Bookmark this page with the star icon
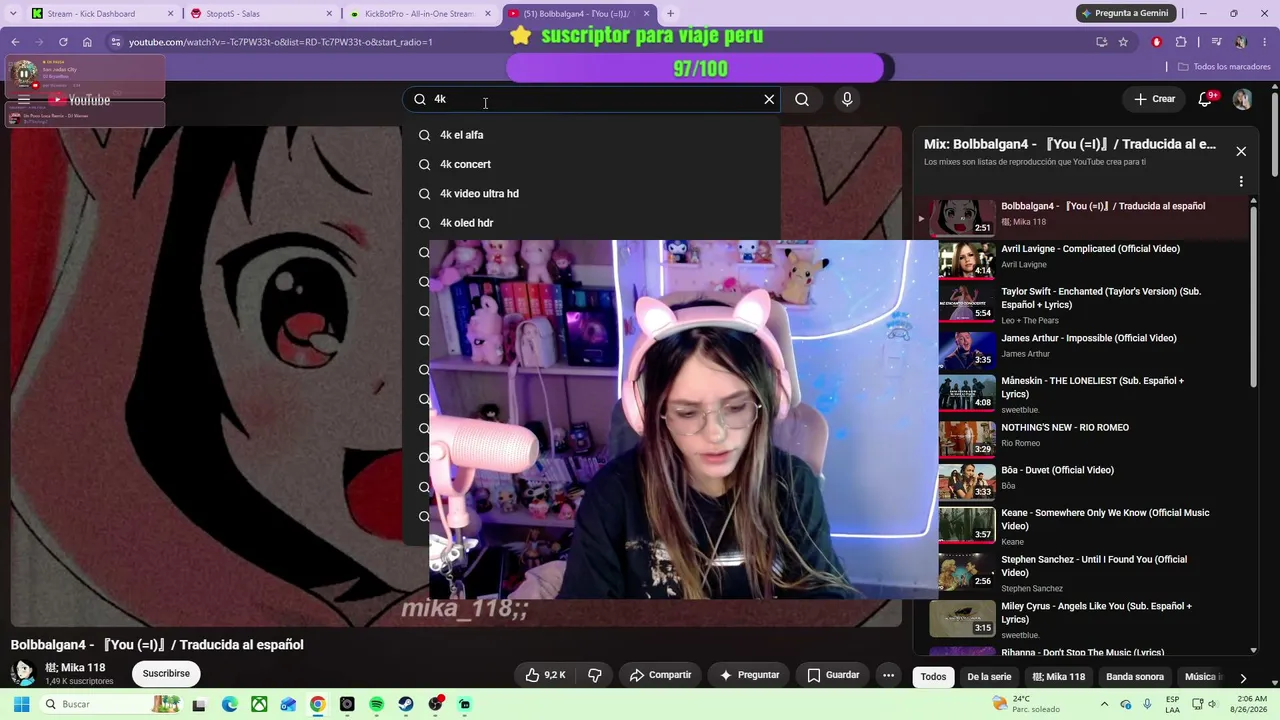 point(1123,42)
